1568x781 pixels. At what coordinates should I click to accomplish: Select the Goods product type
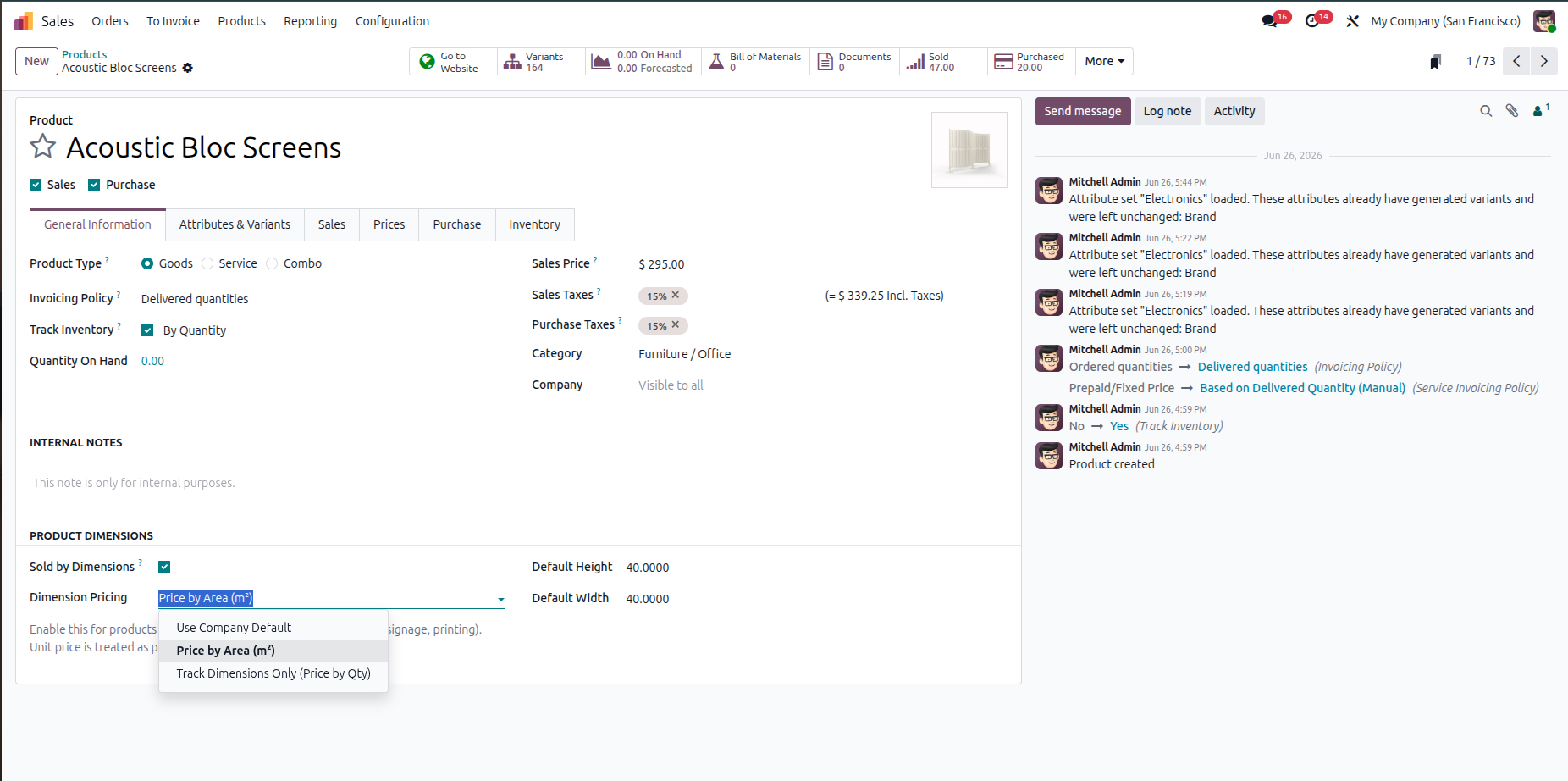point(147,263)
